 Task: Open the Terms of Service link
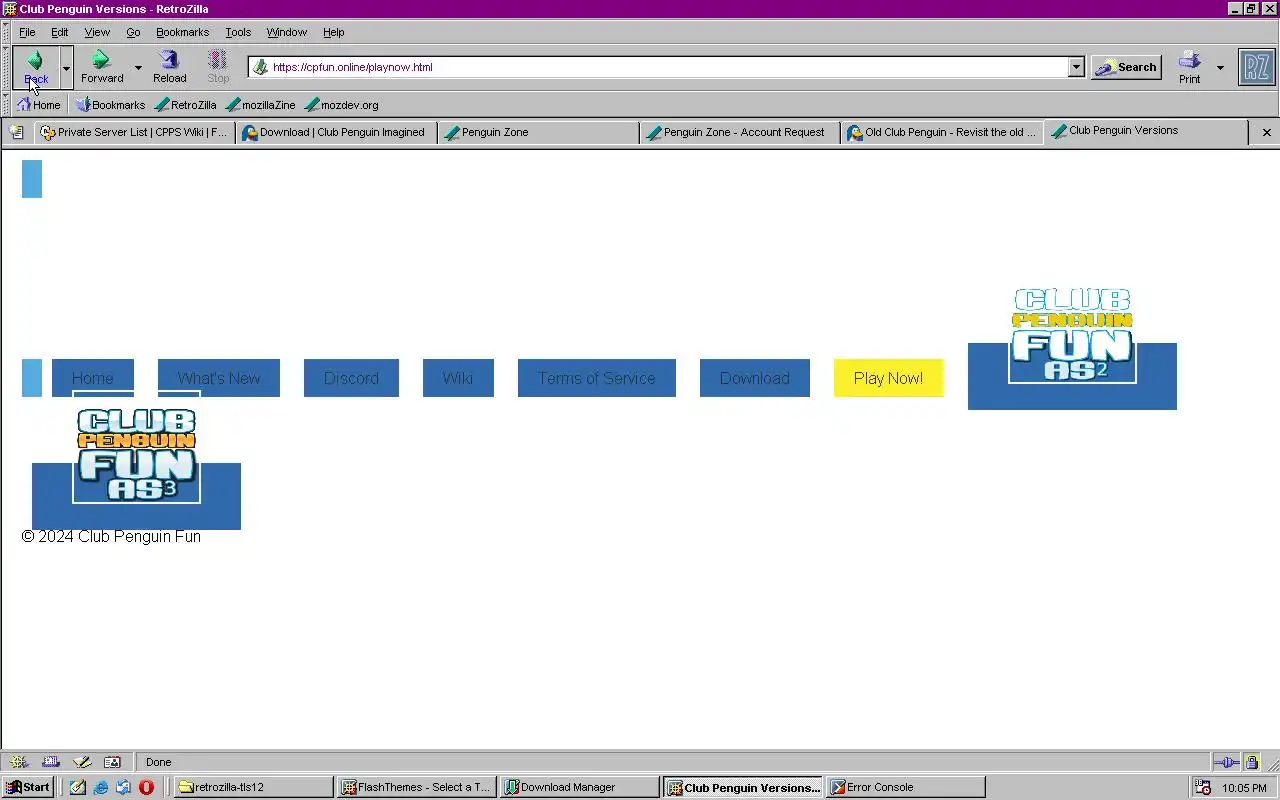(597, 378)
